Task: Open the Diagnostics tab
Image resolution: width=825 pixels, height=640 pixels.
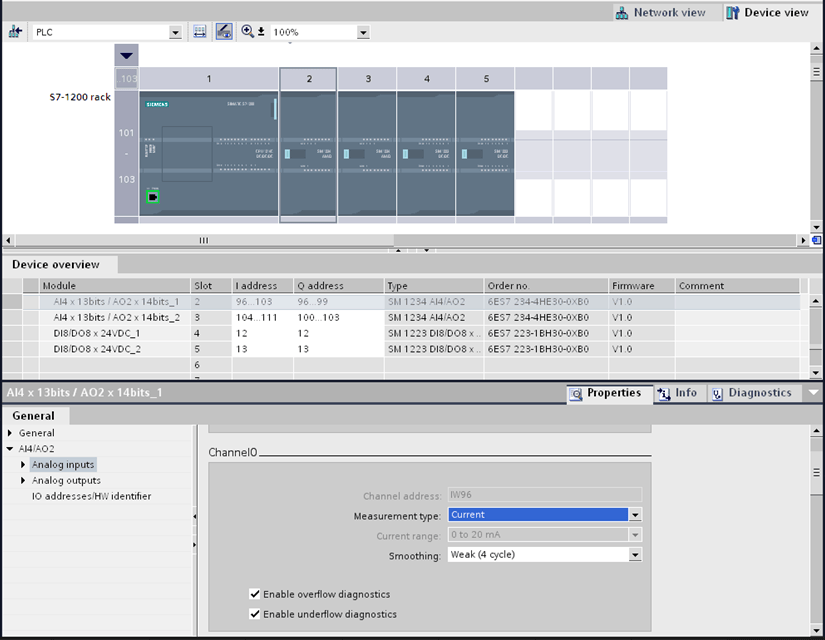Action: click(x=752, y=393)
